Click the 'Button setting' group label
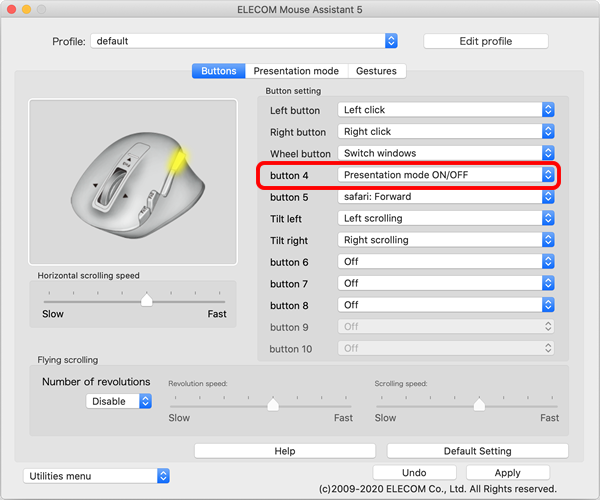The width and height of the screenshot is (600, 500). point(293,91)
